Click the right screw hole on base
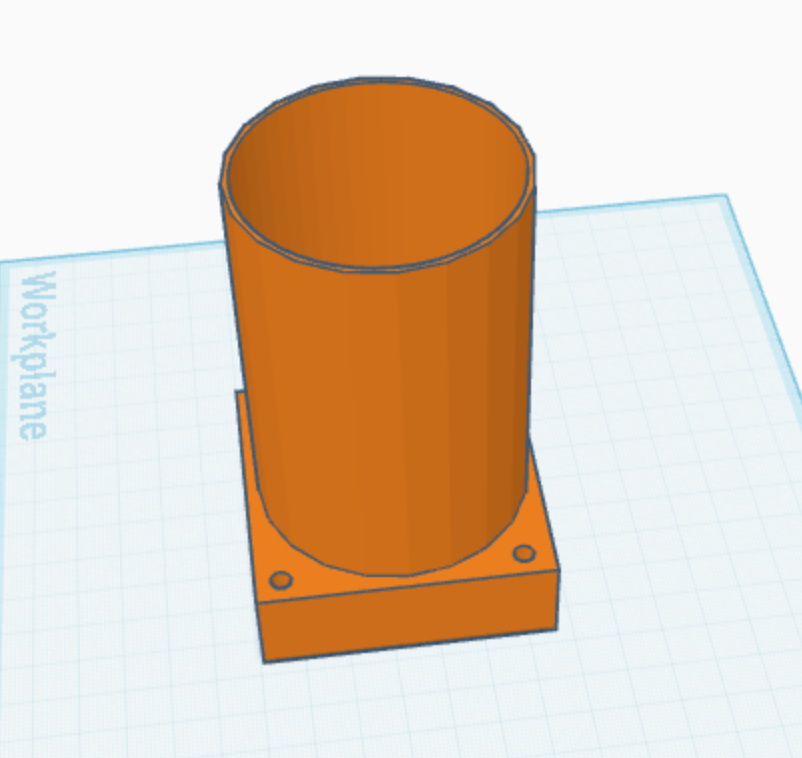802x758 pixels. (524, 553)
